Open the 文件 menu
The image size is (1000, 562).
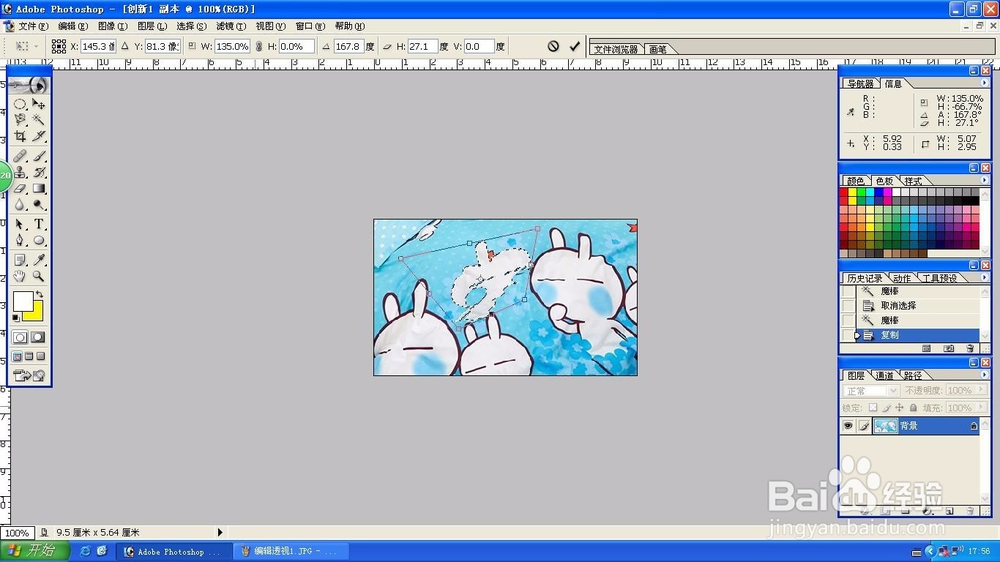33,26
